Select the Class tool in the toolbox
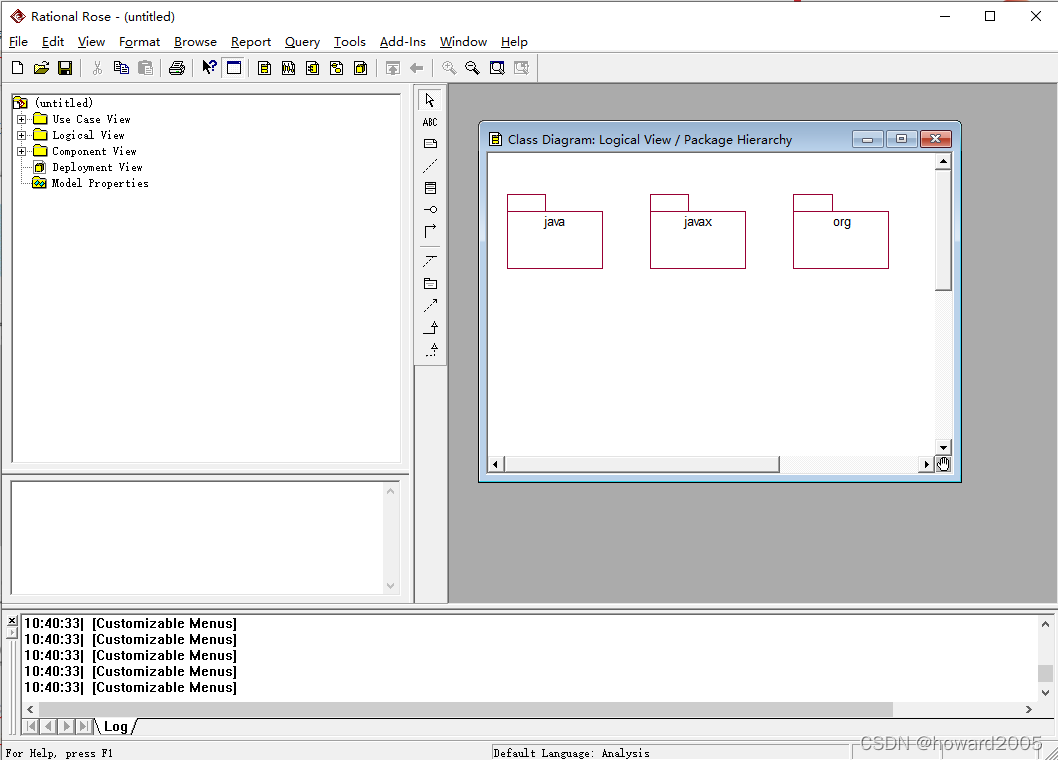This screenshot has height=760, width=1058. (x=430, y=188)
